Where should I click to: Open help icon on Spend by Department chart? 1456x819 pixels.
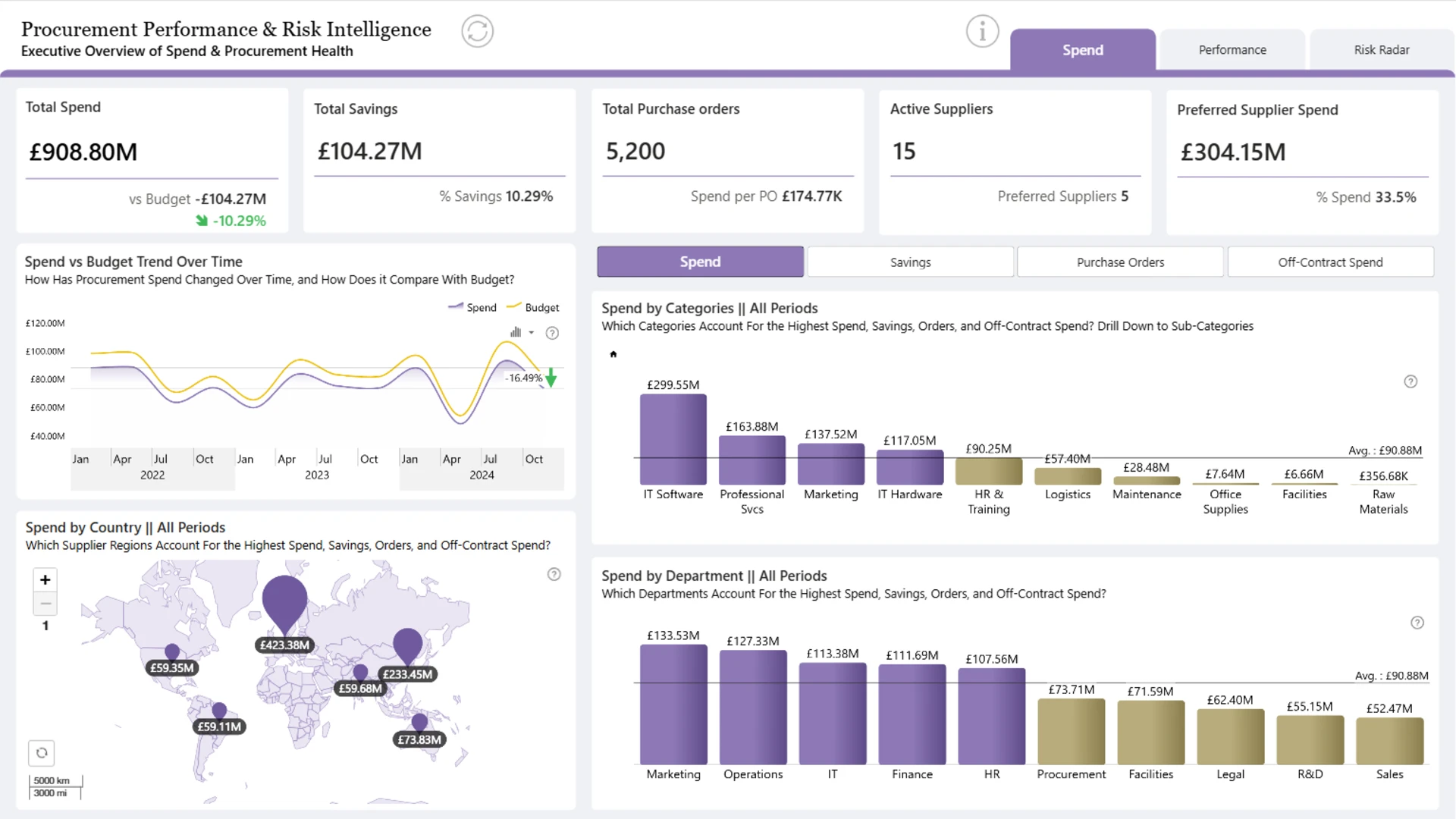1417,623
